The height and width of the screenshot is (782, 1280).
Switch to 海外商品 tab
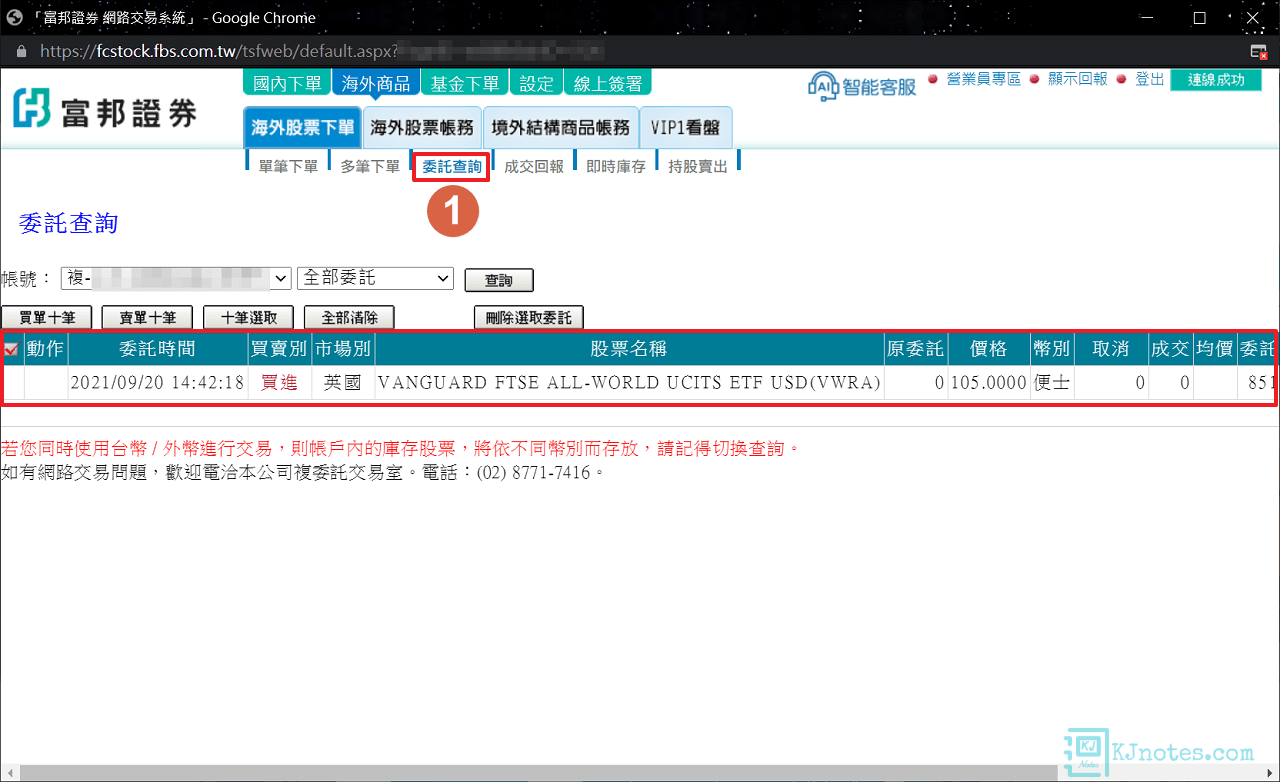coord(376,83)
